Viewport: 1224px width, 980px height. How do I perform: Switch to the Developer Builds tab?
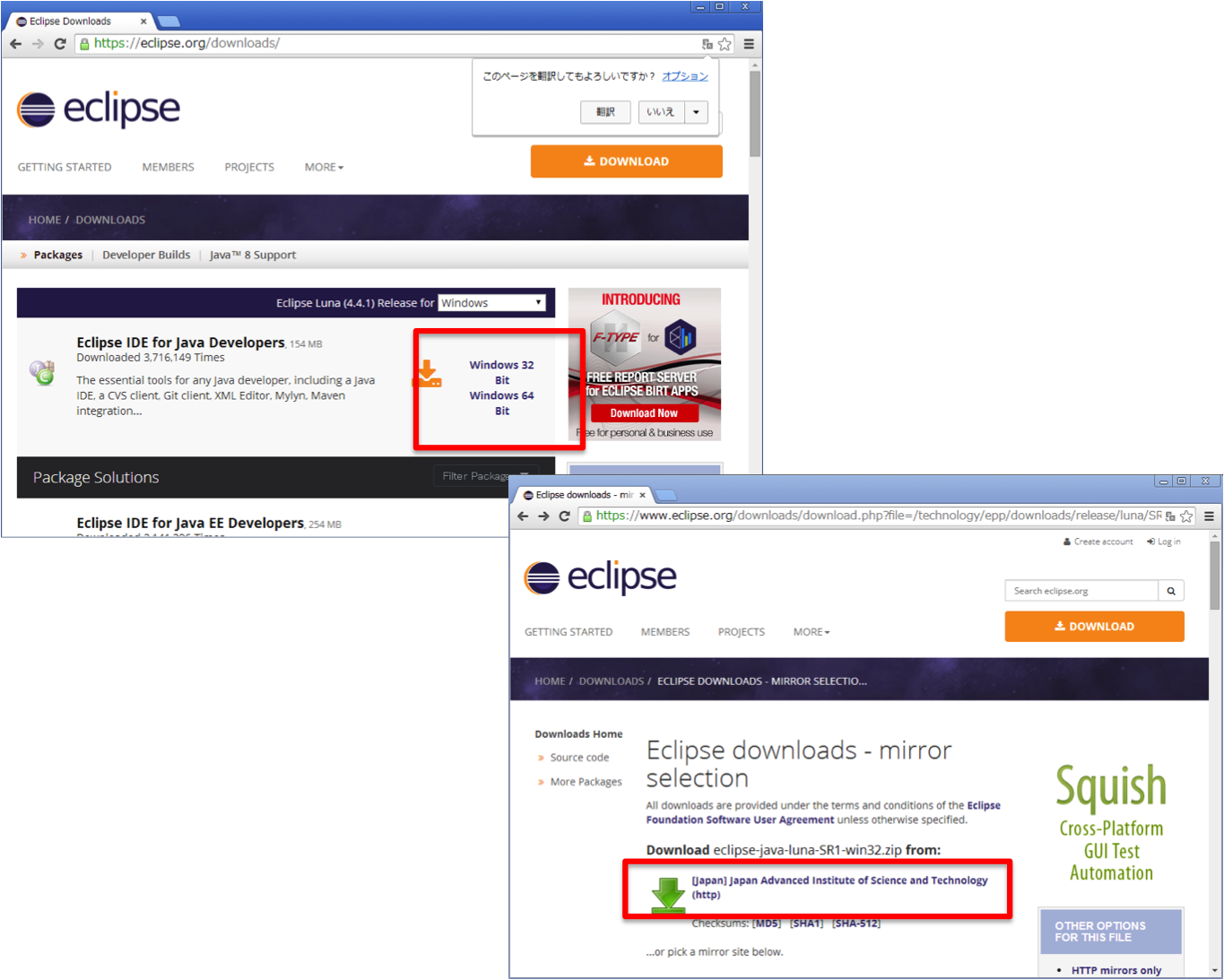[x=146, y=255]
